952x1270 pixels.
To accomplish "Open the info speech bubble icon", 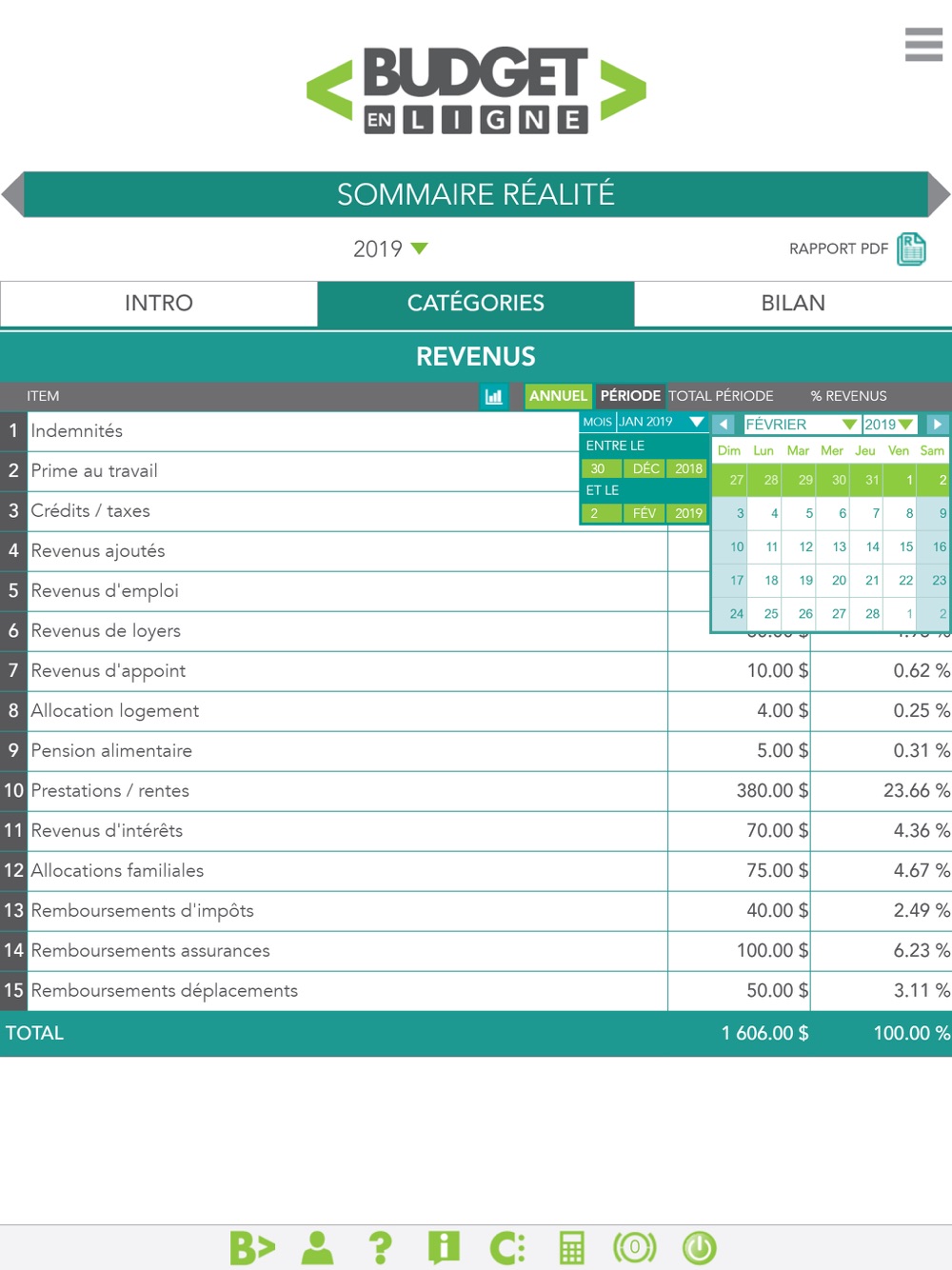I will pyautogui.click(x=444, y=1247).
